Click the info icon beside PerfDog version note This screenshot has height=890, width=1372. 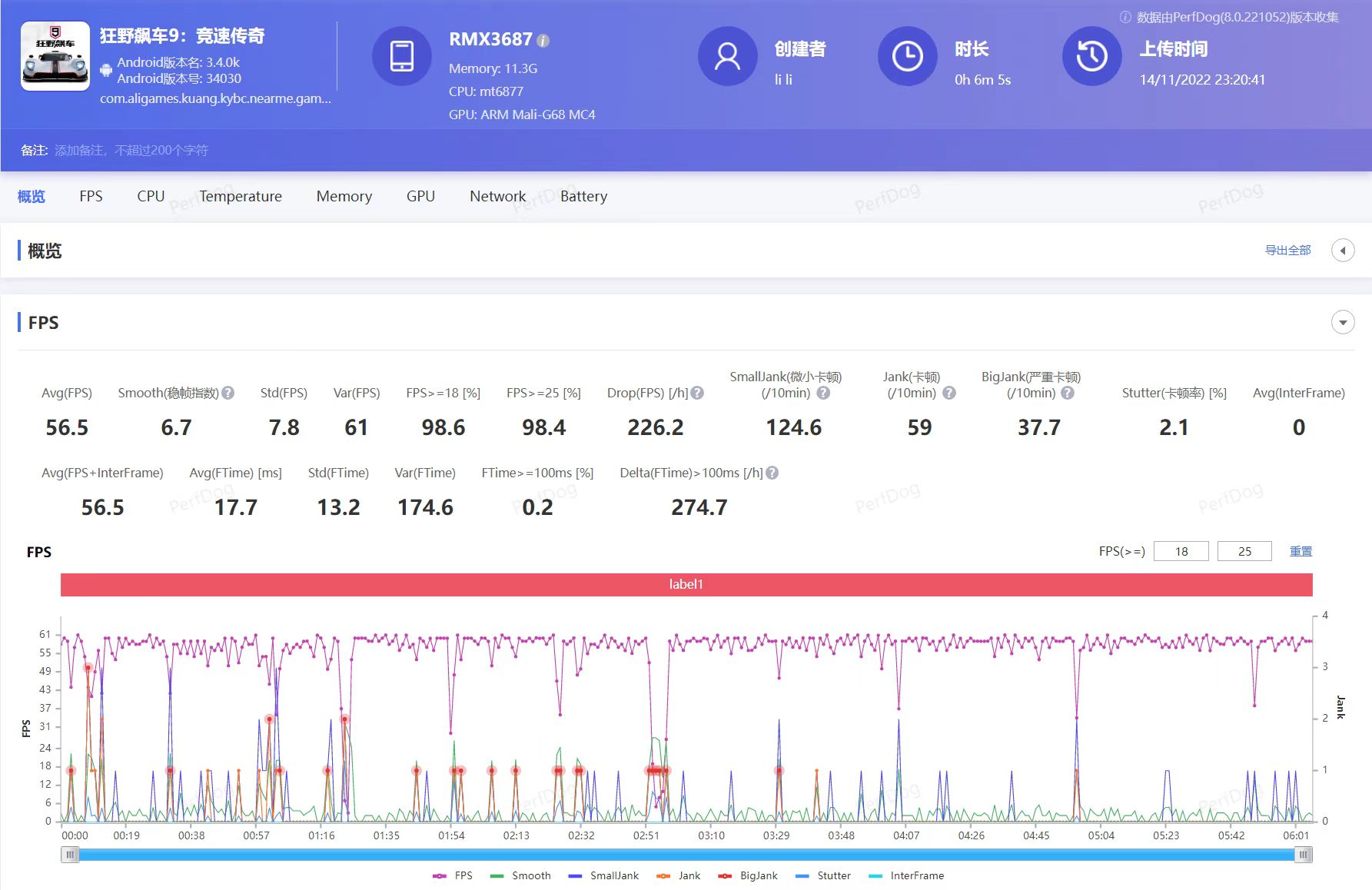coord(1125,17)
